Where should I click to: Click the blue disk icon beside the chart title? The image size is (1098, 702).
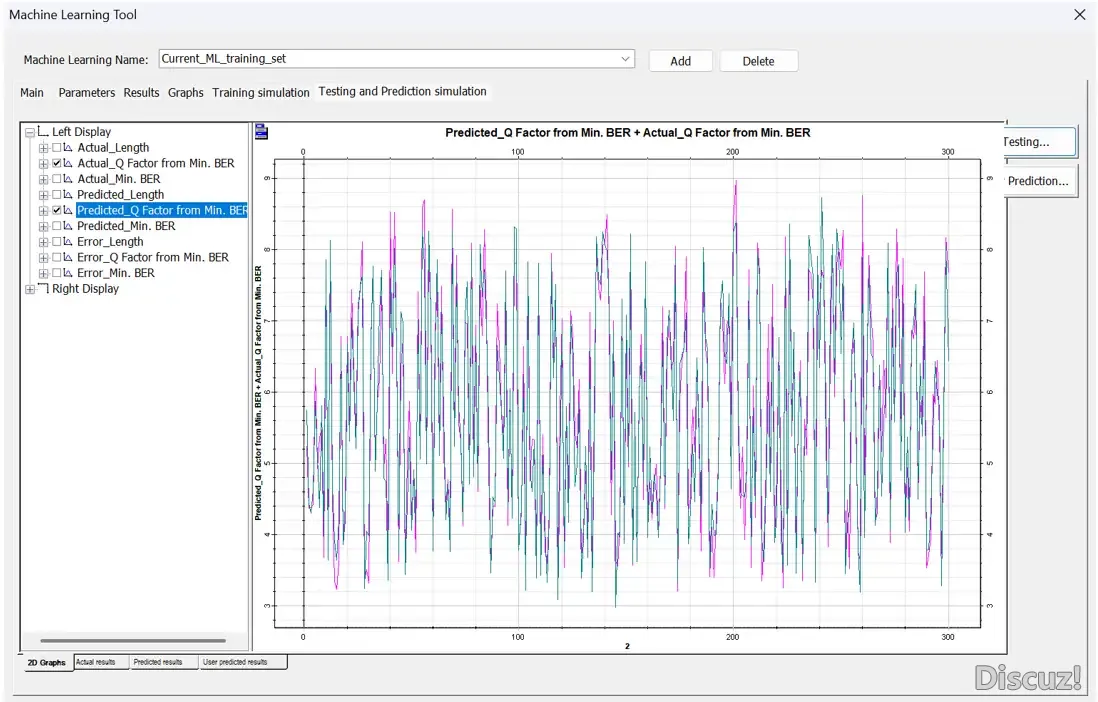coord(261,132)
